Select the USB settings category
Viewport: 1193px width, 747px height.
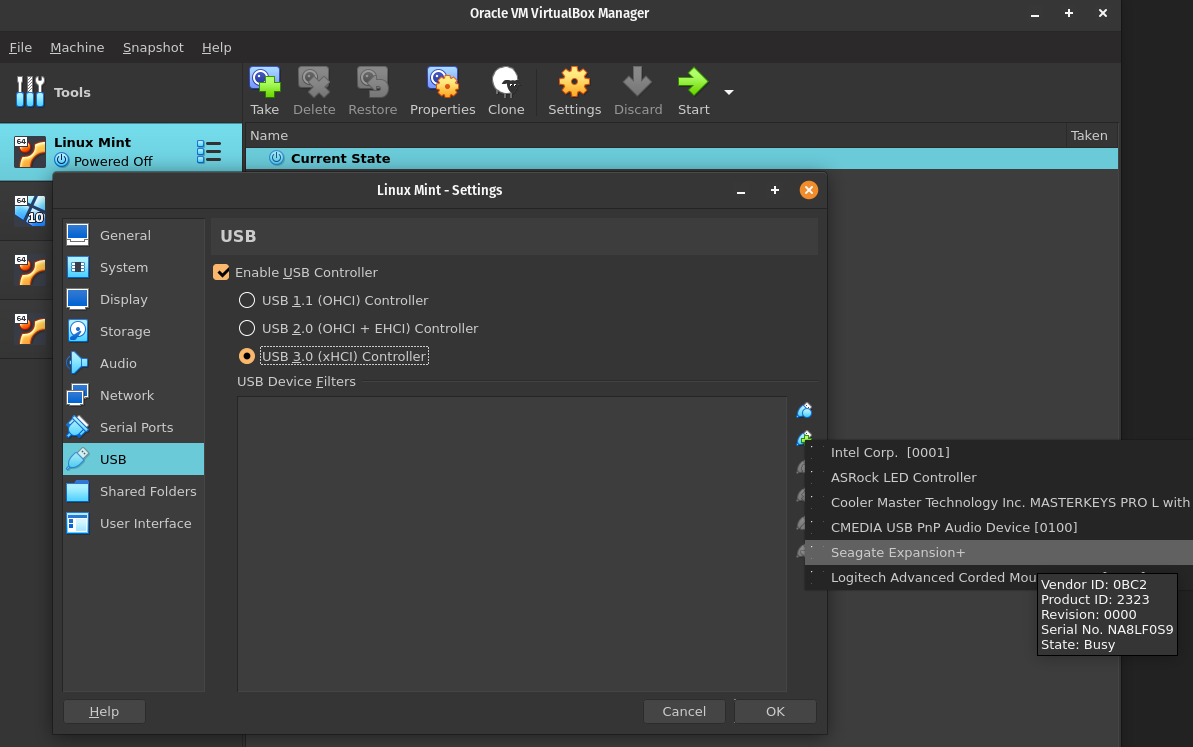click(x=133, y=459)
